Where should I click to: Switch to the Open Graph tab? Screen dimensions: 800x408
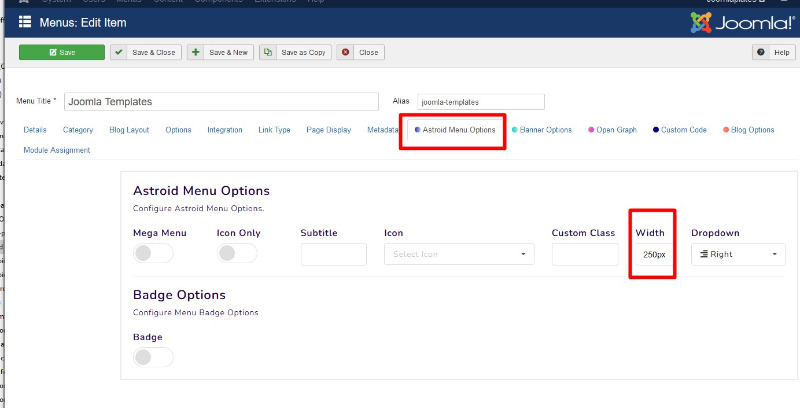coord(612,130)
